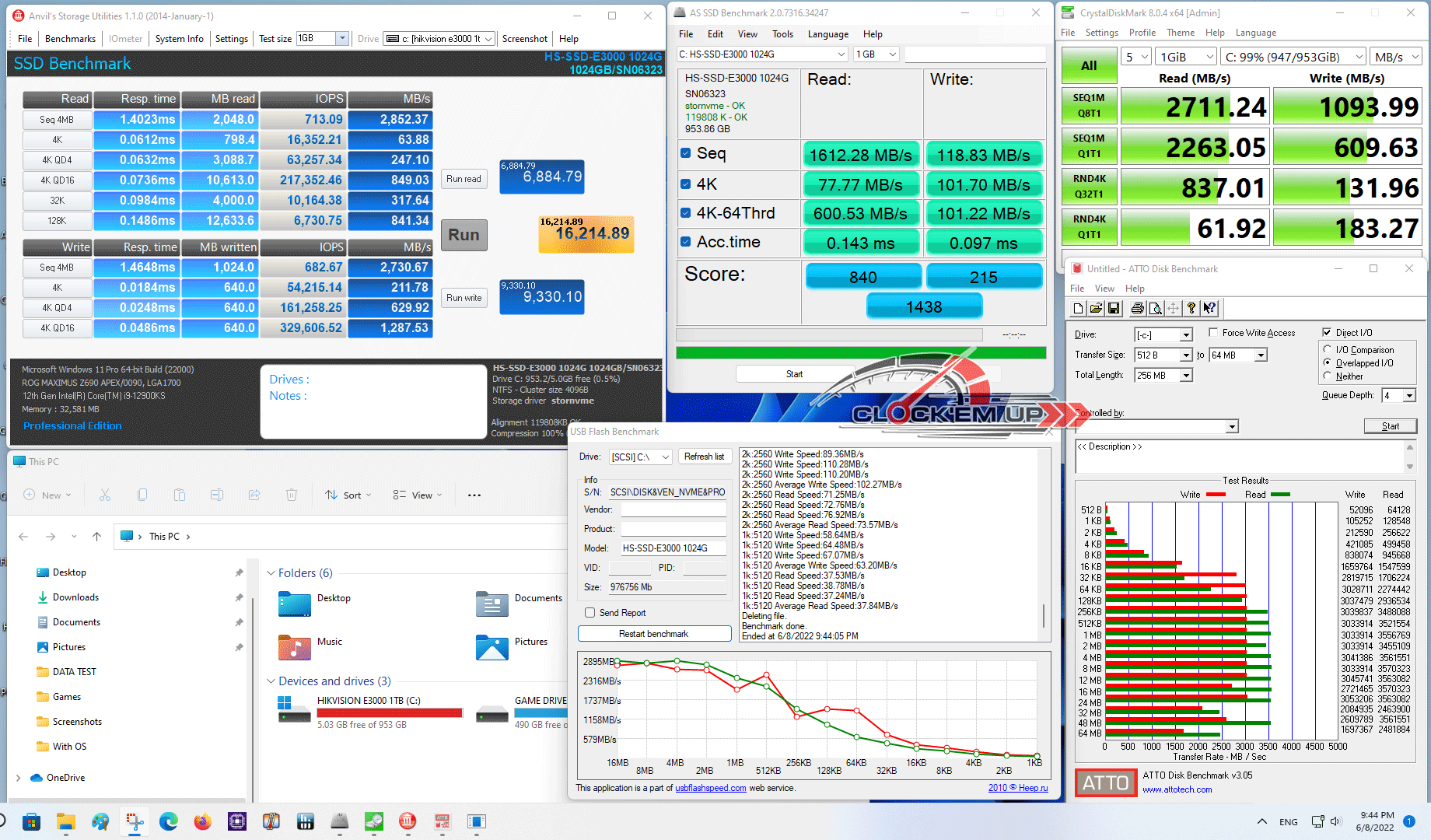Screen dimensions: 1431x840
Task: Click the ATTO Open file toolbar icon
Action: pos(1096,309)
